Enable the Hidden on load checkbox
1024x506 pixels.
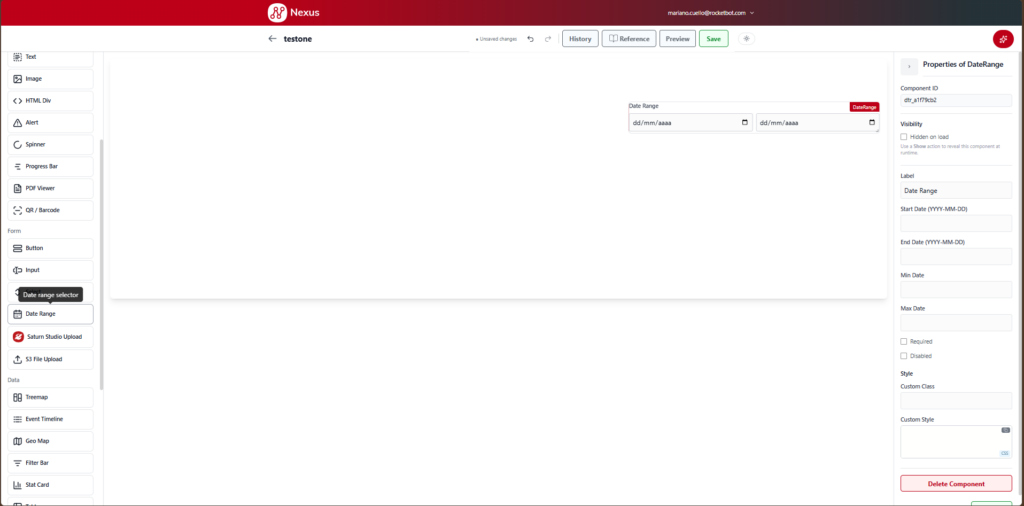coord(904,137)
